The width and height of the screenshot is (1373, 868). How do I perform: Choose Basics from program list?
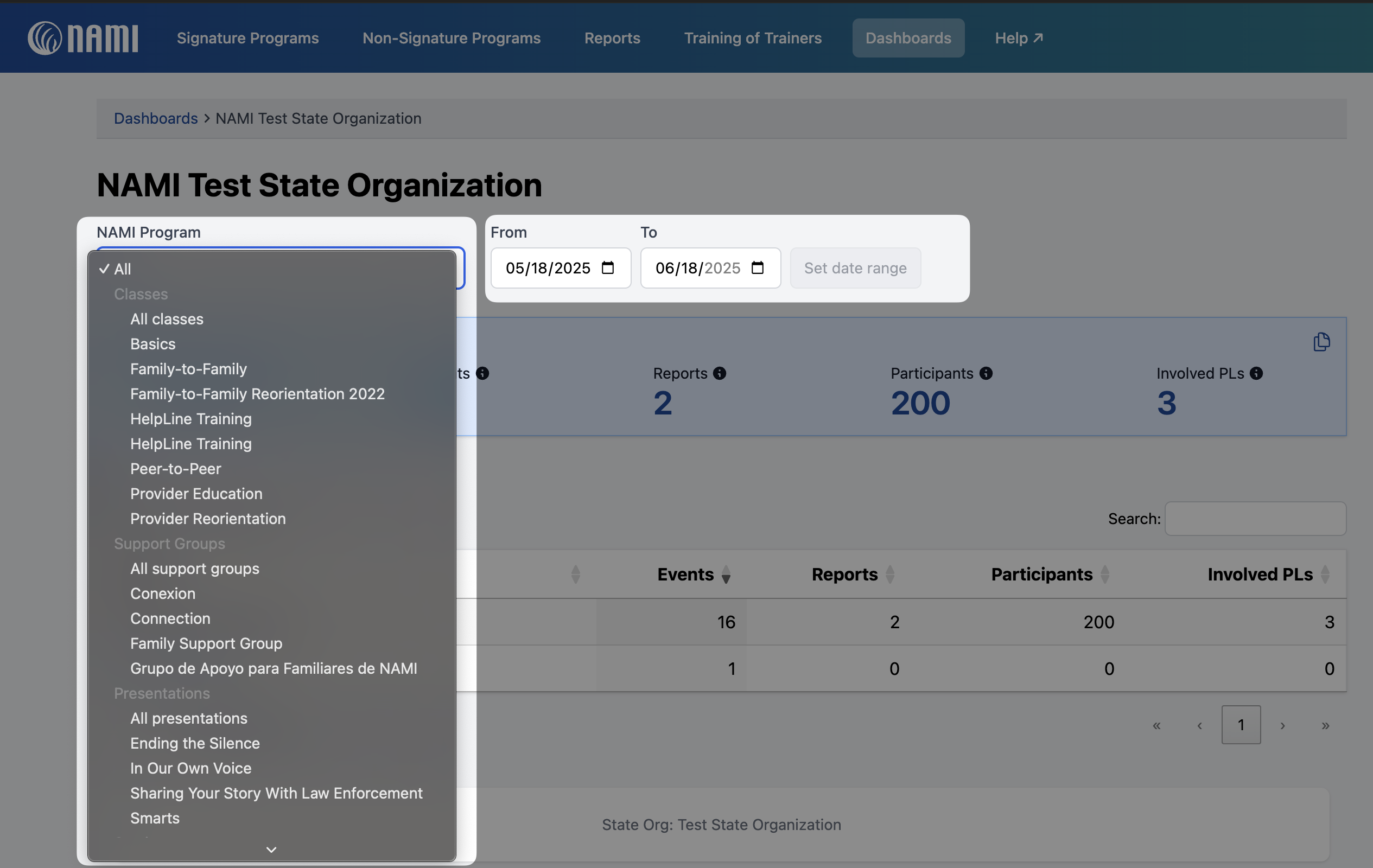[x=271, y=343]
